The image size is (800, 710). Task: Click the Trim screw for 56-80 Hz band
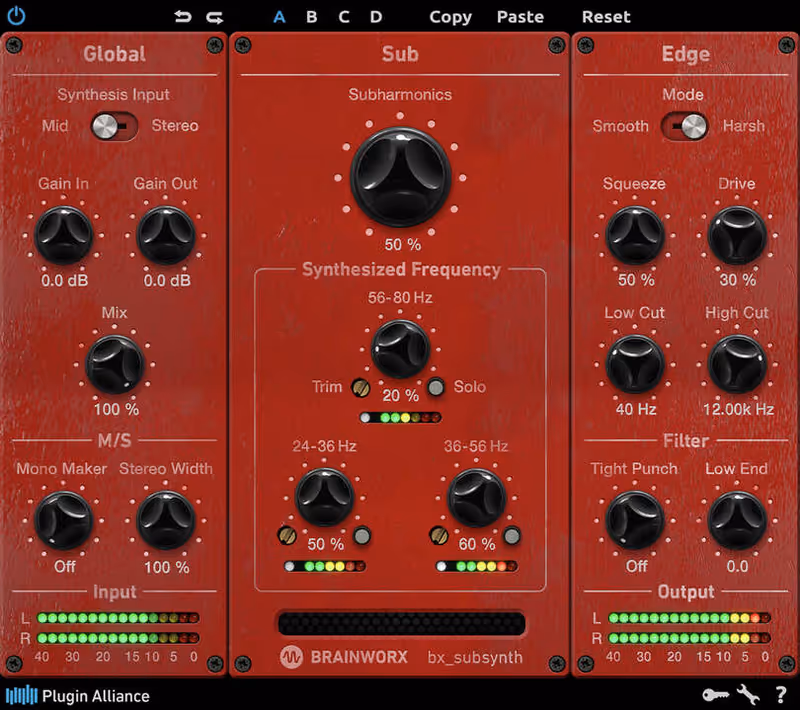coord(361,388)
